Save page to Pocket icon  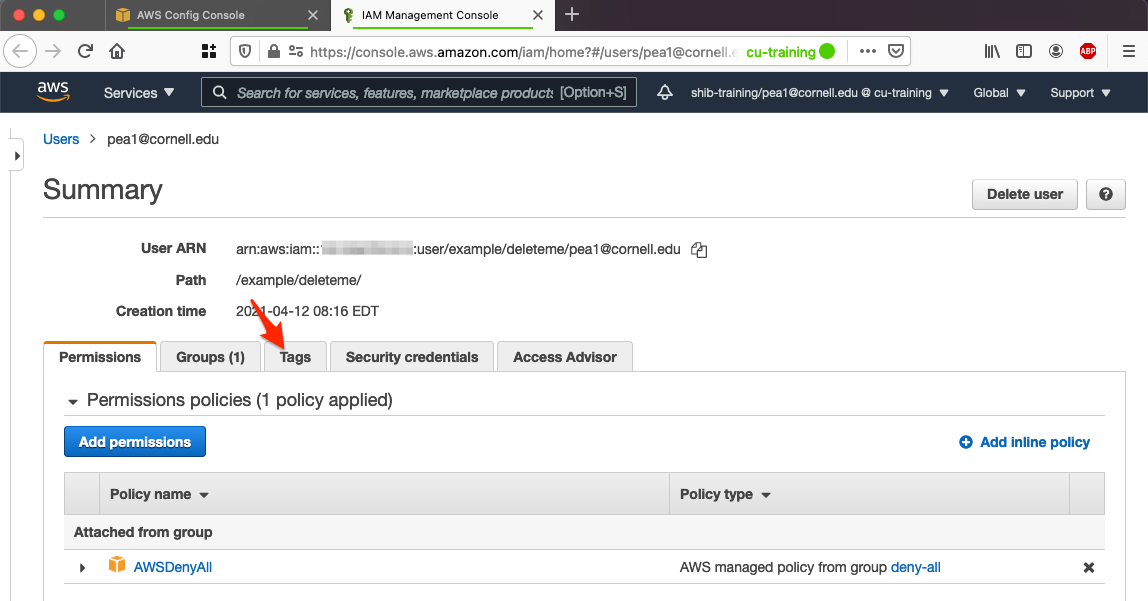click(895, 51)
